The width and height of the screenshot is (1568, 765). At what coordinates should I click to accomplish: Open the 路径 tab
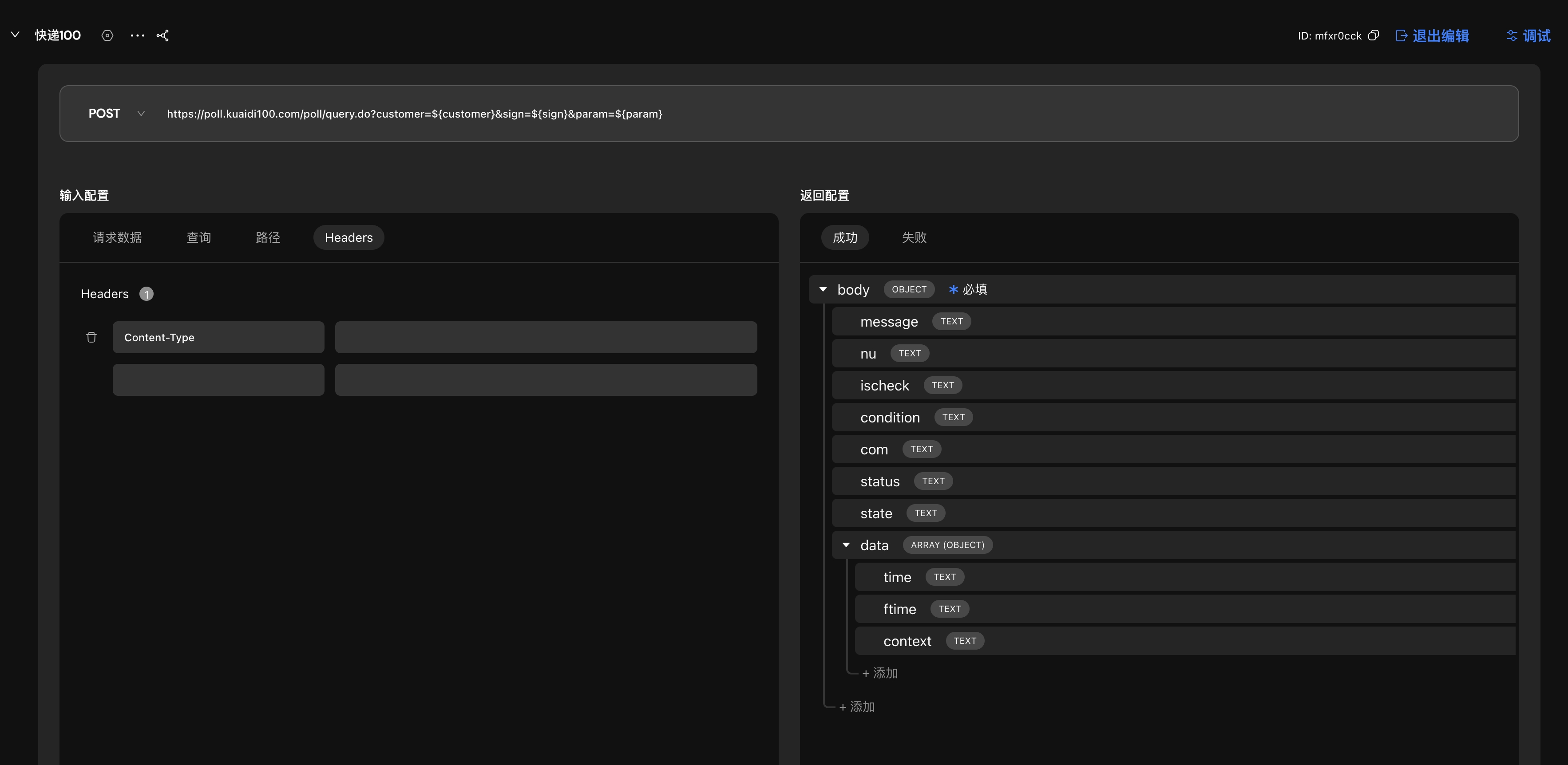[x=268, y=237]
